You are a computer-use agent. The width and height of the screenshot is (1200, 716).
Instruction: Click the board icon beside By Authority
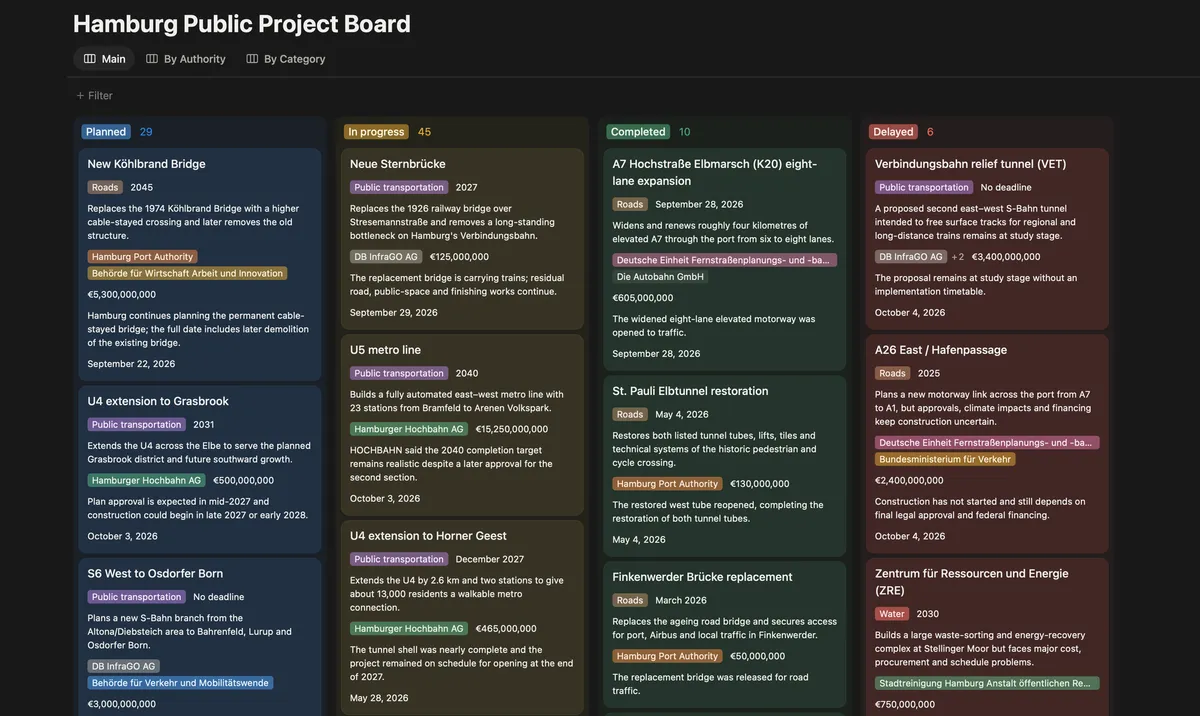152,59
